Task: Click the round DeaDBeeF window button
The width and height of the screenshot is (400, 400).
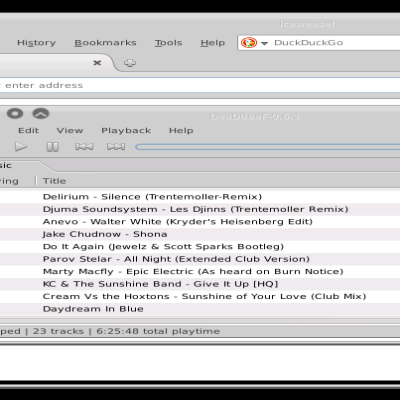Action: pyautogui.click(x=15, y=114)
